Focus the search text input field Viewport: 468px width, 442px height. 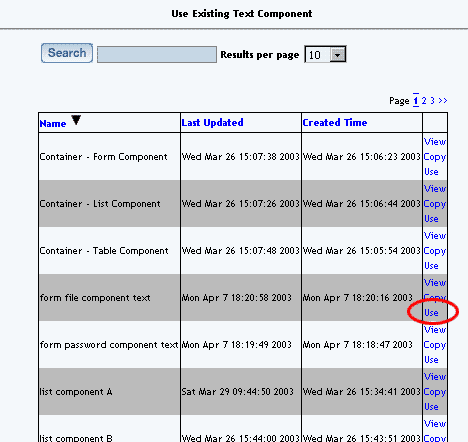[x=157, y=54]
